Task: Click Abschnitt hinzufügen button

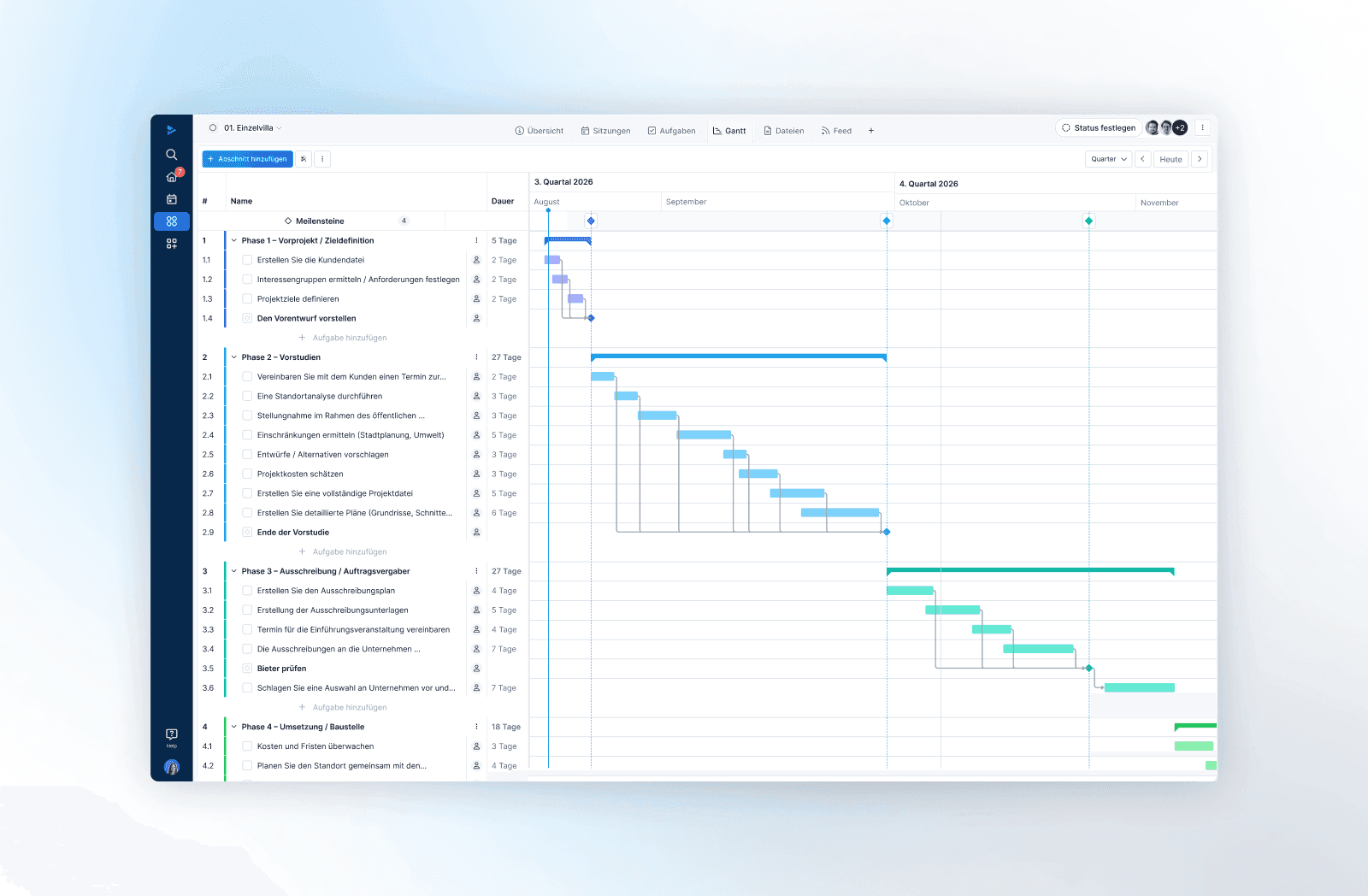Action: (x=247, y=159)
